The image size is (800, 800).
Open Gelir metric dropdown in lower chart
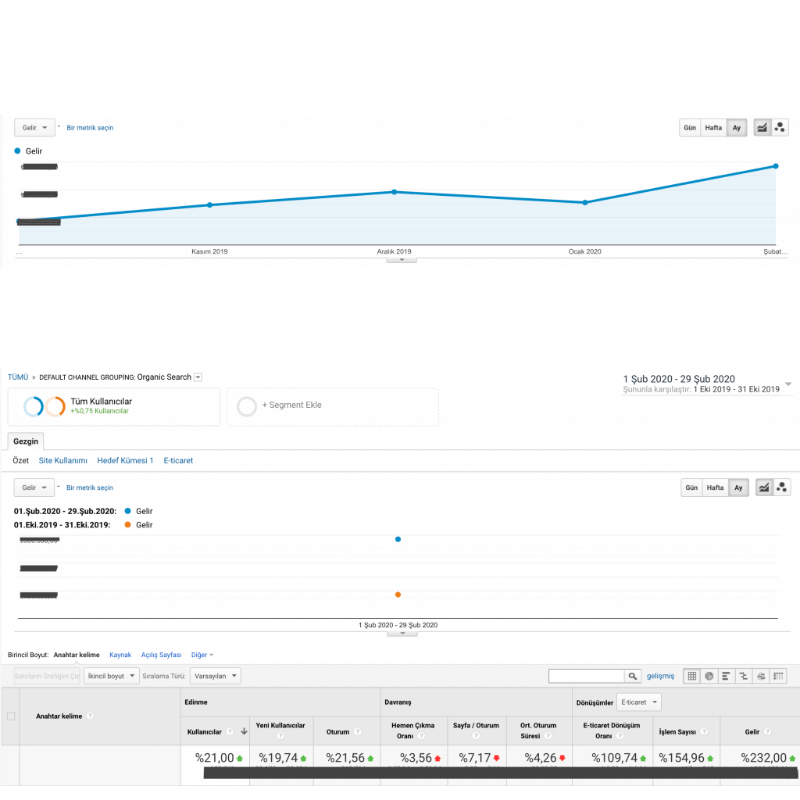coord(34,488)
